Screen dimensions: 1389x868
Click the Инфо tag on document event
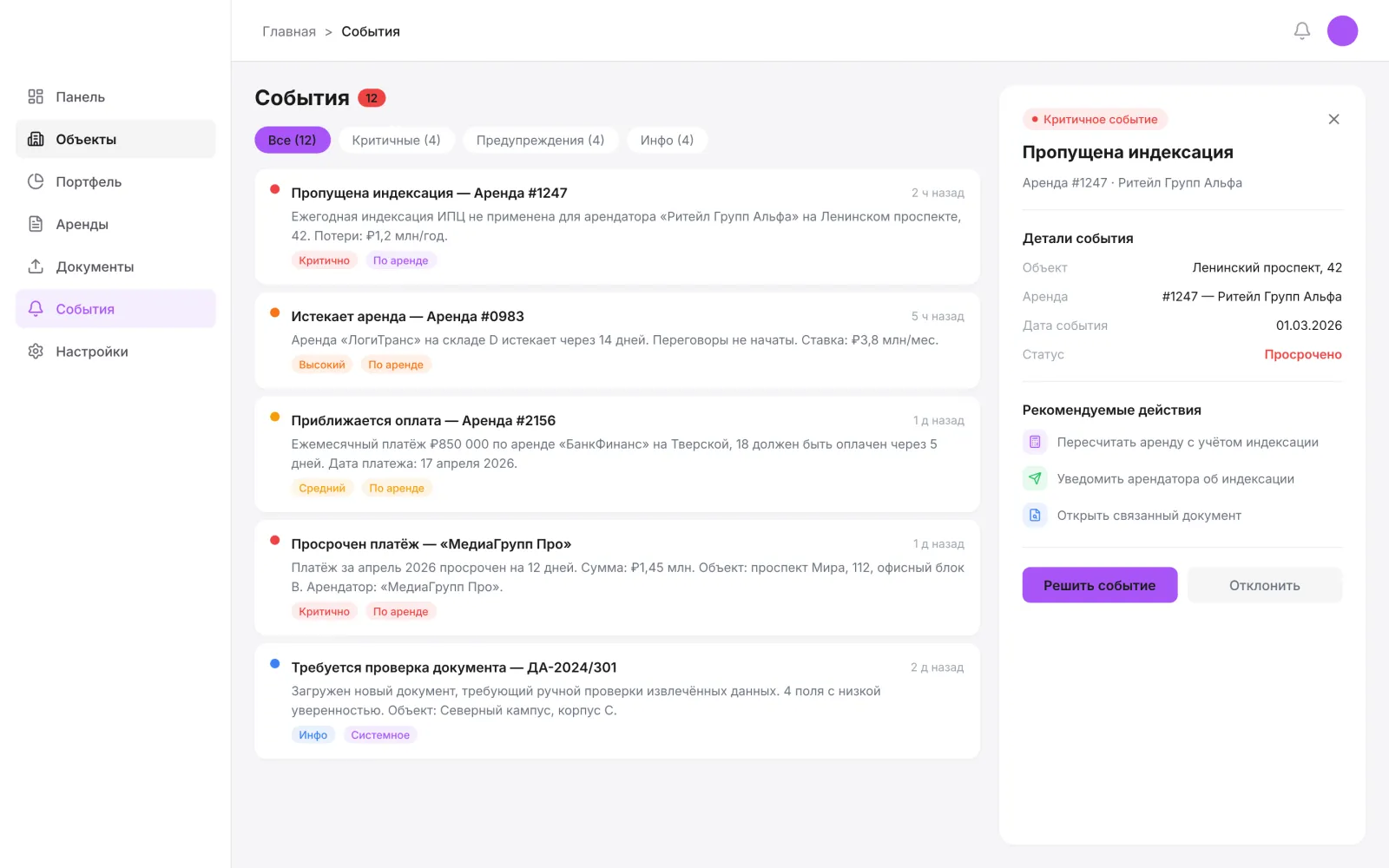[313, 734]
